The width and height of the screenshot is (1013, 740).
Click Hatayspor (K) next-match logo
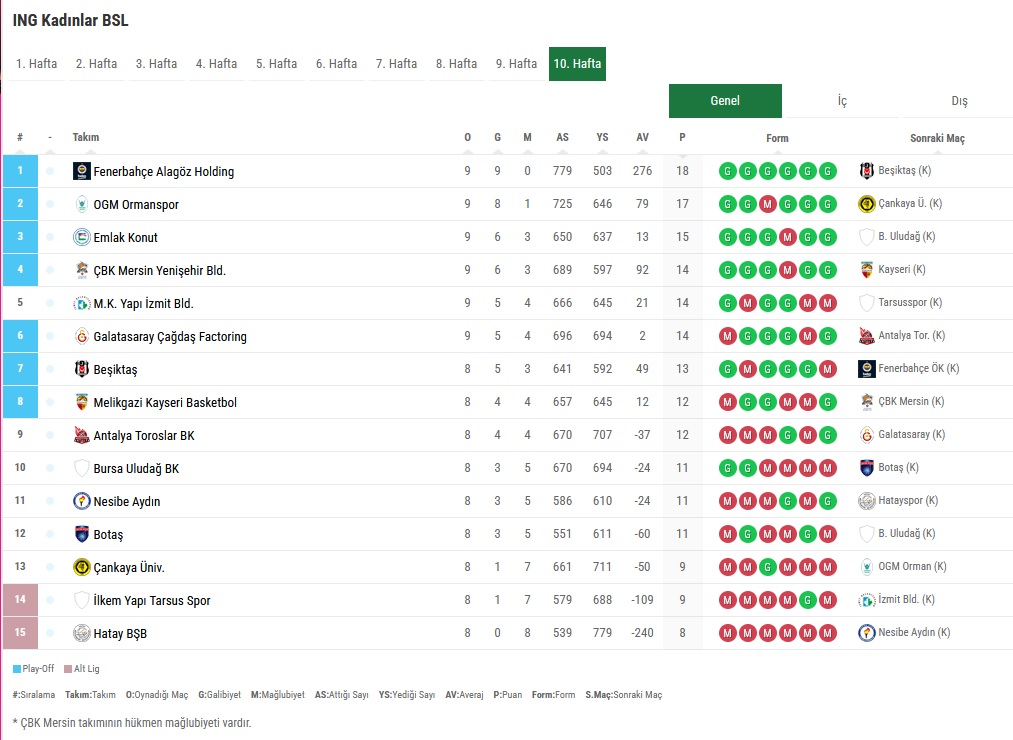[x=866, y=500]
